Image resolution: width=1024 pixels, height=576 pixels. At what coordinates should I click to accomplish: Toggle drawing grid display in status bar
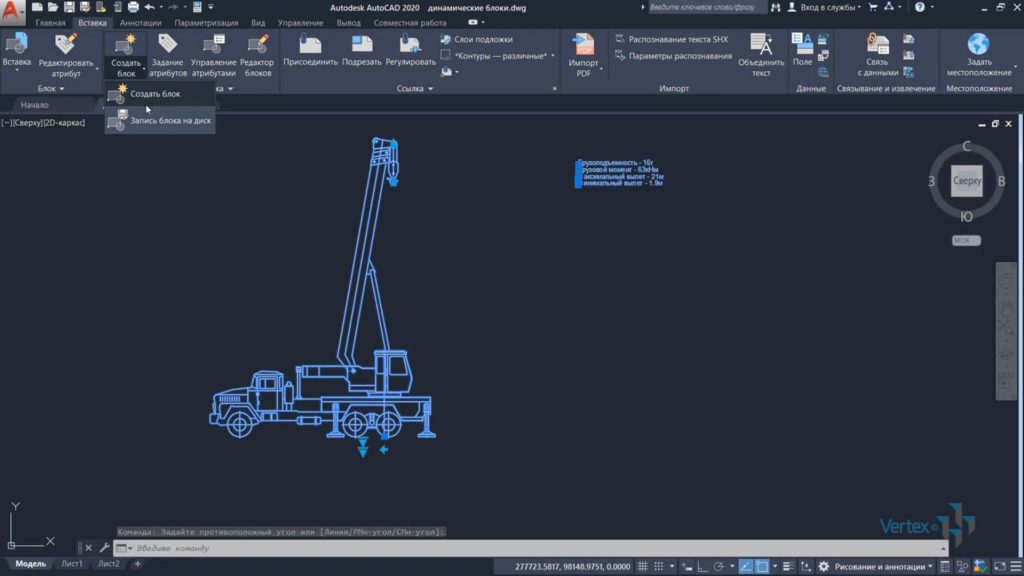(x=643, y=566)
